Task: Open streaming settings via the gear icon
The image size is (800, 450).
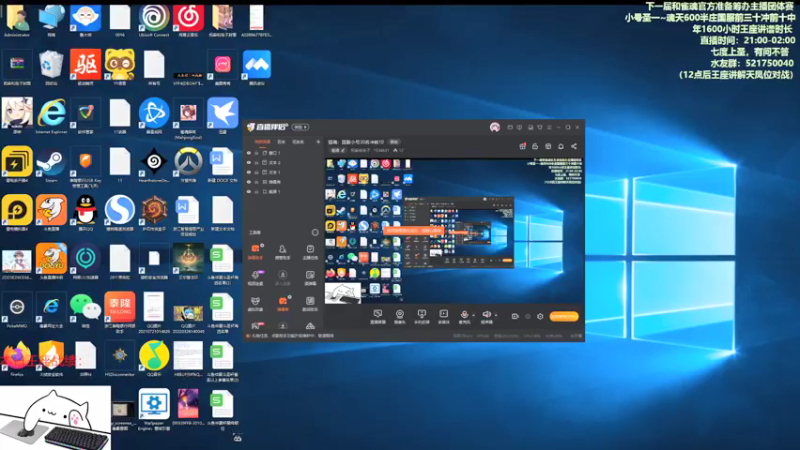Action: (x=540, y=316)
